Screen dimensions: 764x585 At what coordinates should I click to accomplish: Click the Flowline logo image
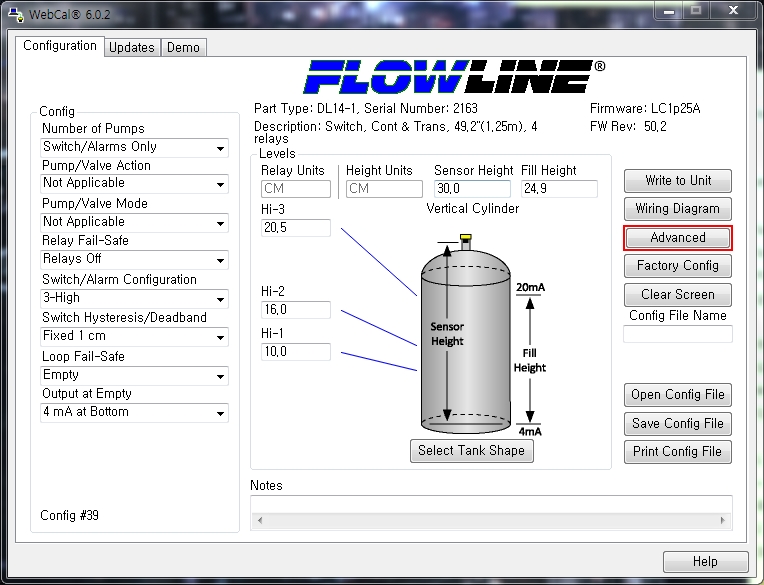(x=455, y=77)
